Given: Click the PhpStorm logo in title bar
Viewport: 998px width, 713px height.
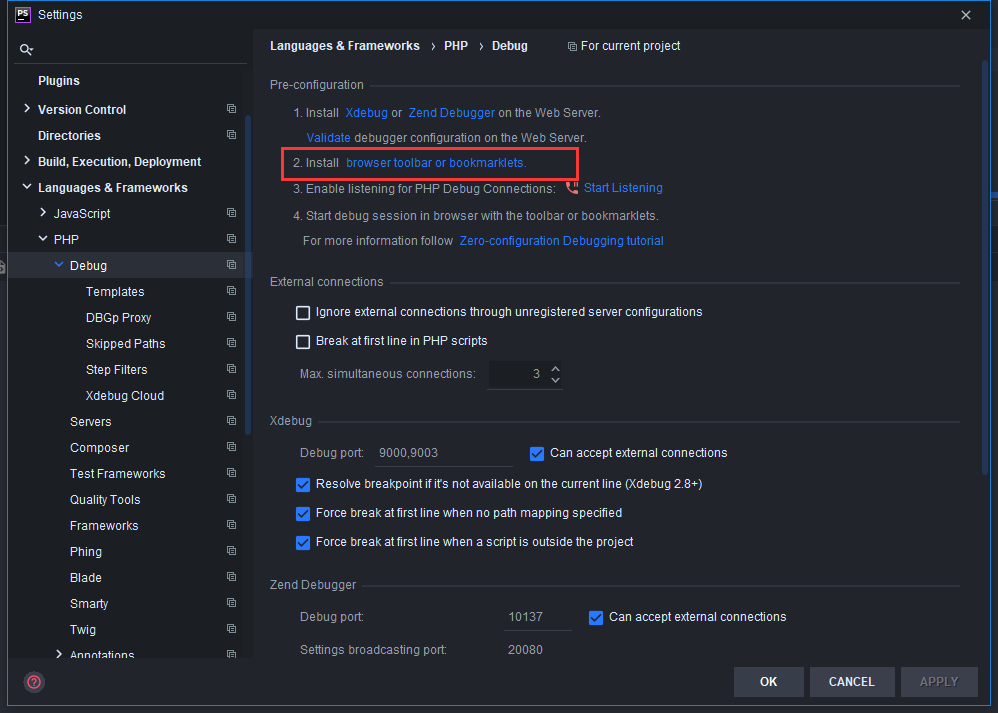Looking at the screenshot, I should click(x=23, y=15).
